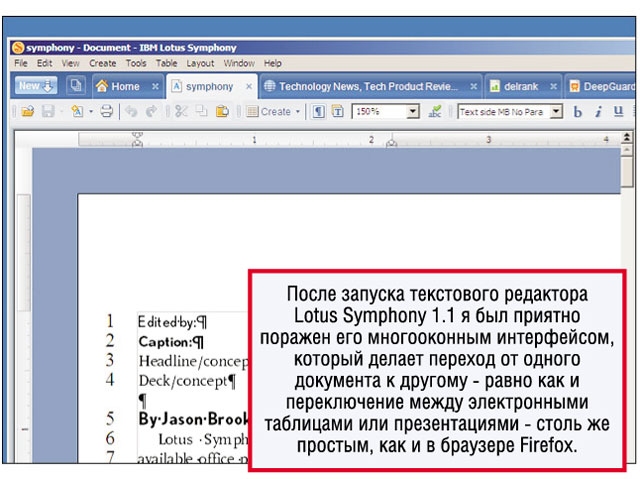
Task: Open the zoom percentage dropdown arrow
Action: [413, 111]
